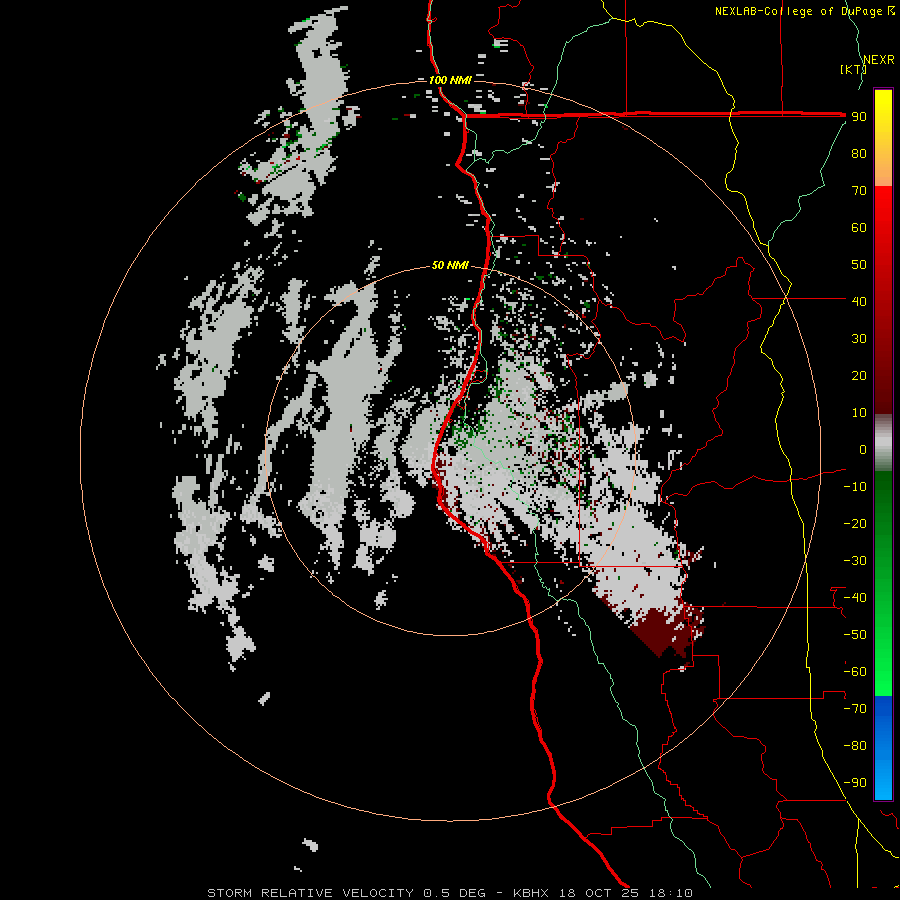Click the [KT] units label
The height and width of the screenshot is (900, 900).
[x=853, y=69]
